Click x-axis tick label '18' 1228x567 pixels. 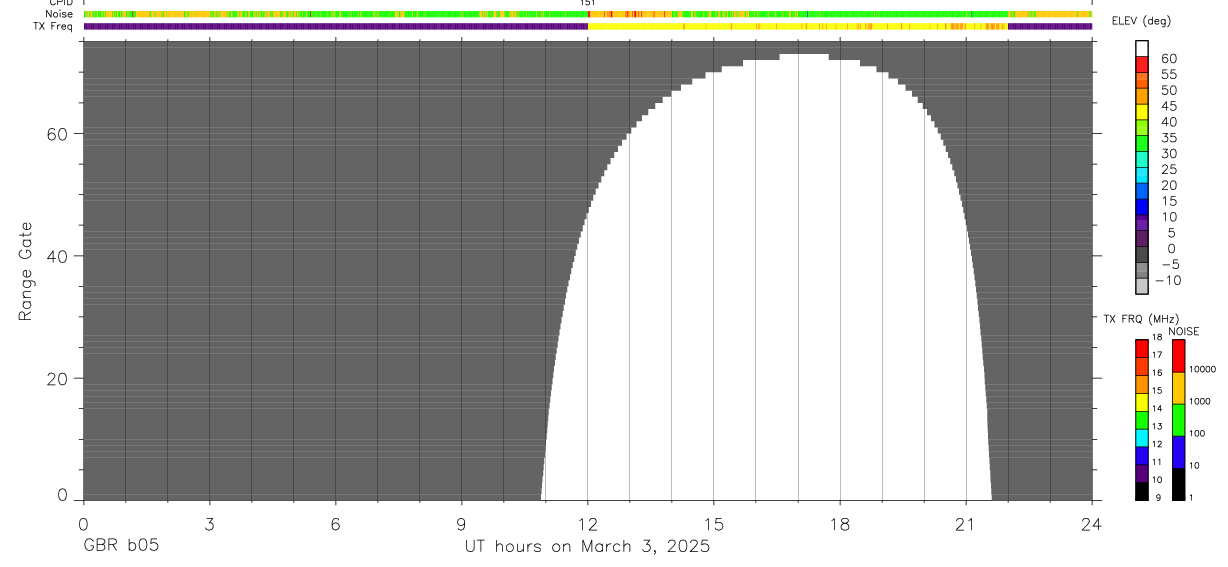839,524
